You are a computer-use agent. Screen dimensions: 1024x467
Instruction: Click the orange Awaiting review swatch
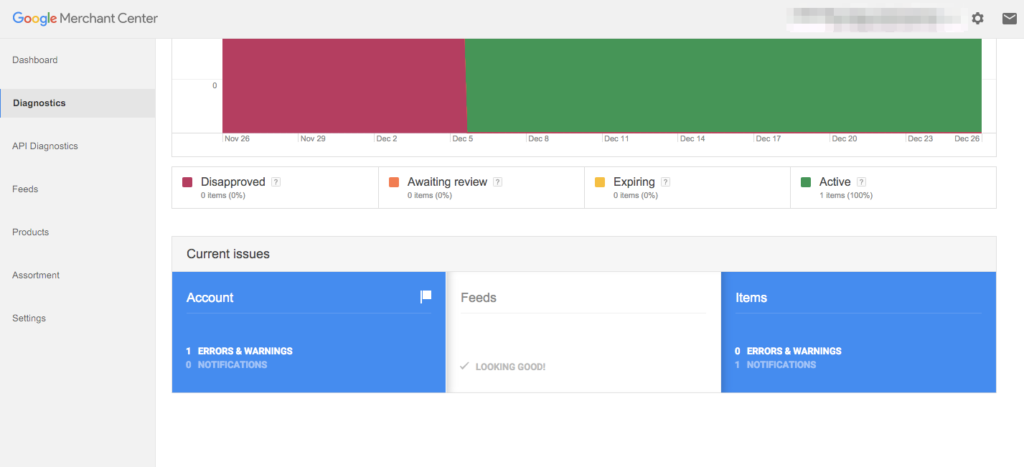(394, 182)
